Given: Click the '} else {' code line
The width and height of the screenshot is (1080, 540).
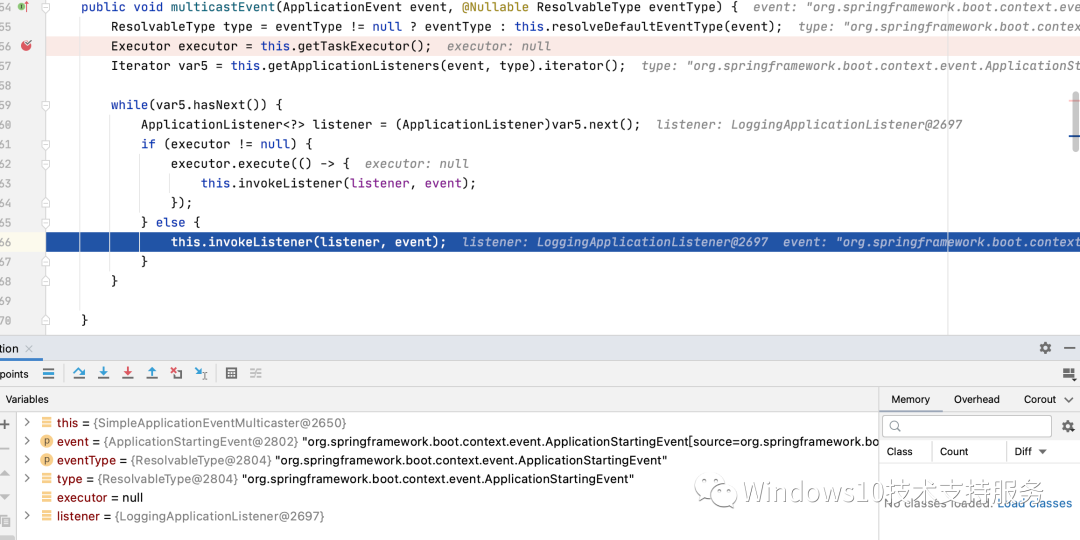Looking at the screenshot, I should (x=171, y=222).
